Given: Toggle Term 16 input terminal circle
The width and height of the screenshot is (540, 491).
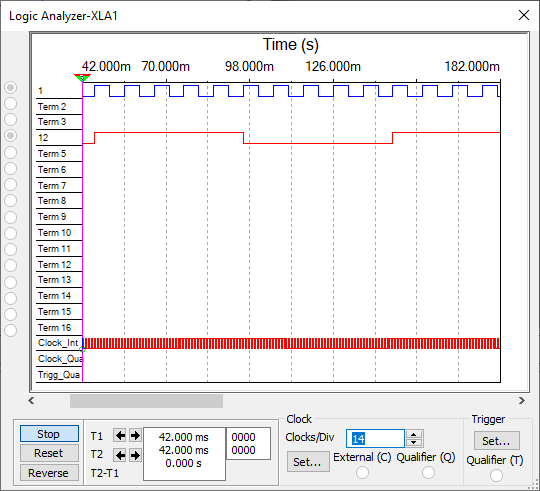Looking at the screenshot, I should click(11, 330).
